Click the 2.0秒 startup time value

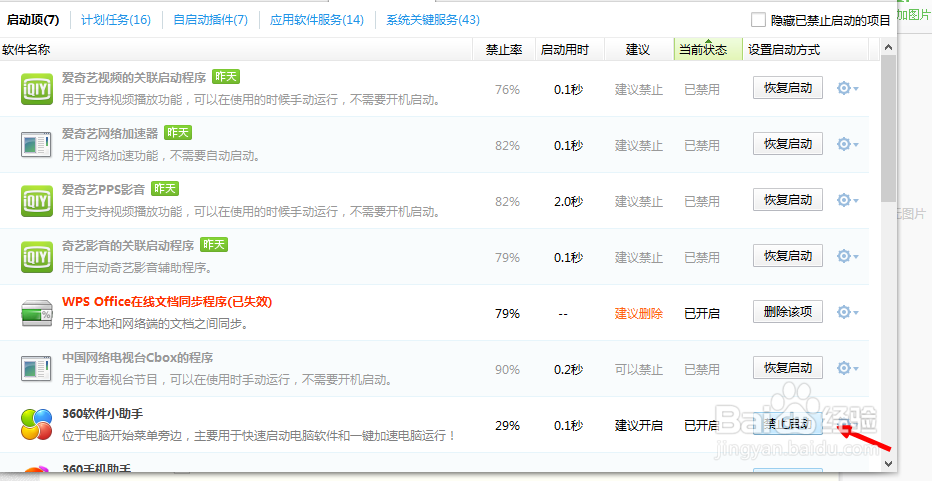pos(568,202)
